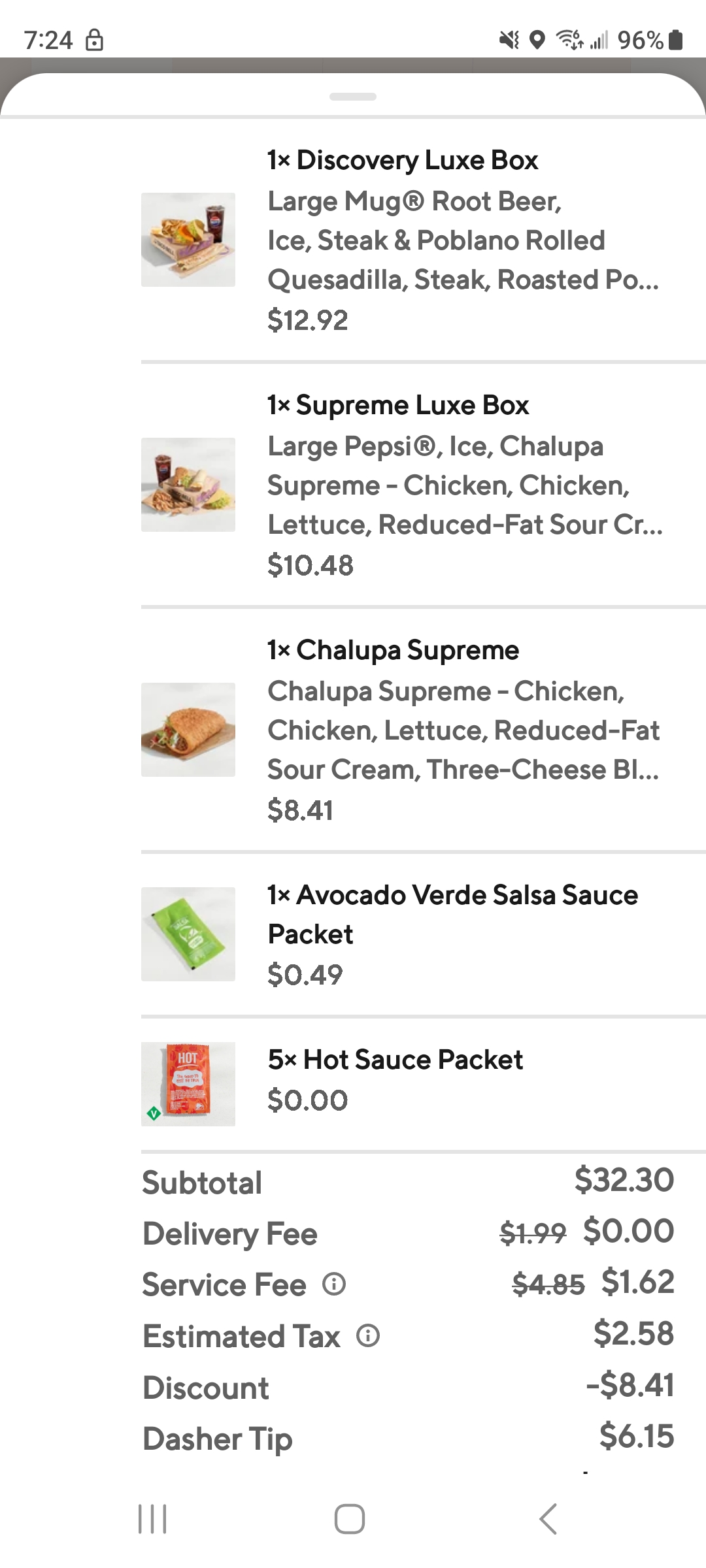Grab the bottom sheet drag handle
Image resolution: width=706 pixels, height=1568 pixels.
point(353,97)
